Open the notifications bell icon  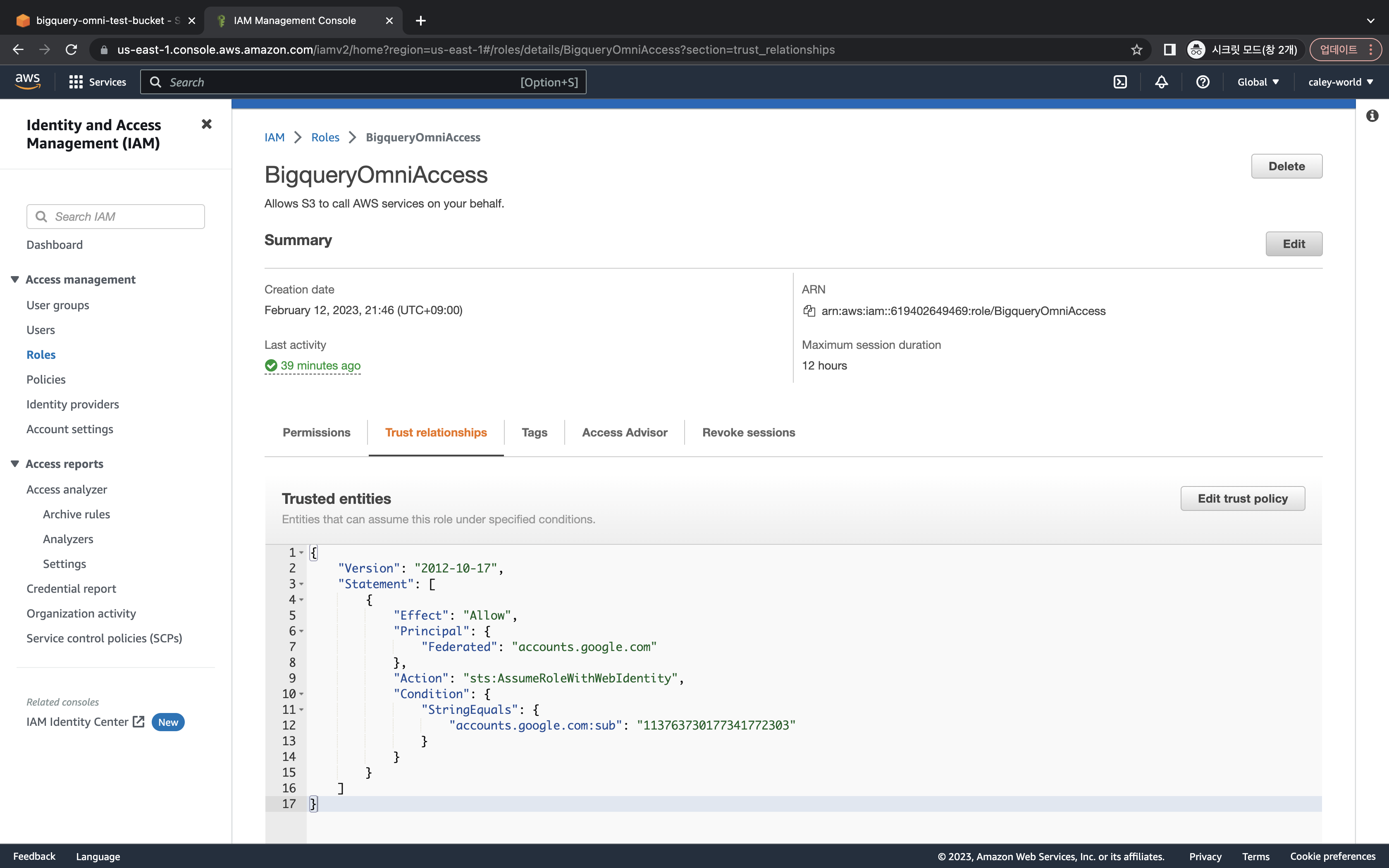[x=1161, y=82]
